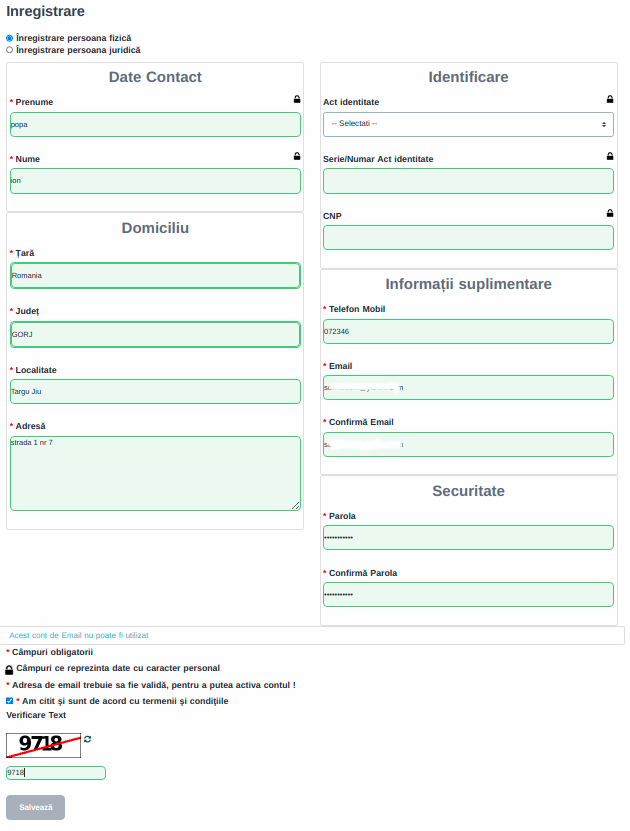The width and height of the screenshot is (630, 831).
Task: Click the Parola password field
Action: 468,538
